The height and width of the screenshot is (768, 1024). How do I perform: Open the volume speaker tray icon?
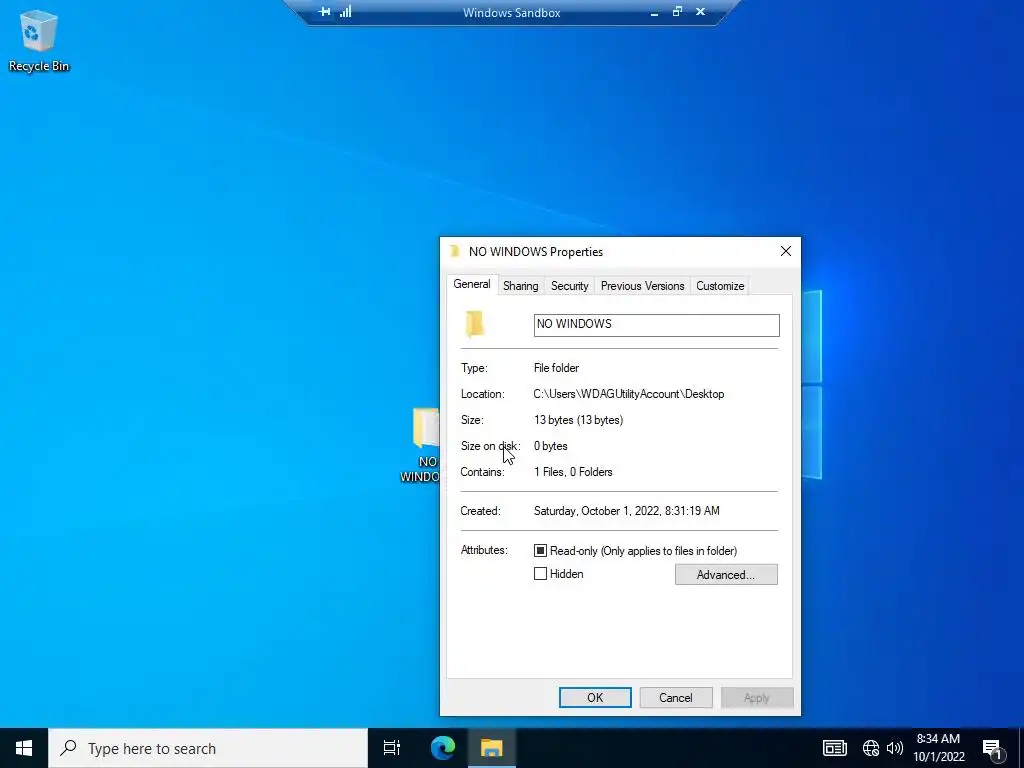pyautogui.click(x=895, y=748)
